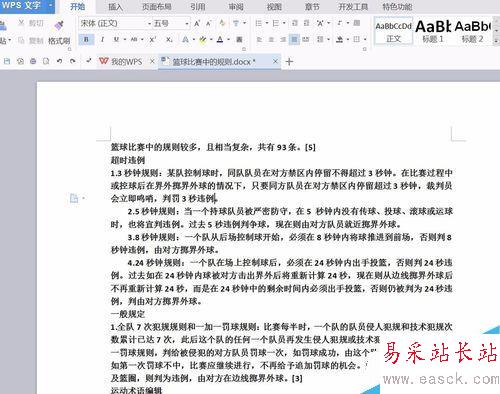Click the clear formatting icon

222,23
